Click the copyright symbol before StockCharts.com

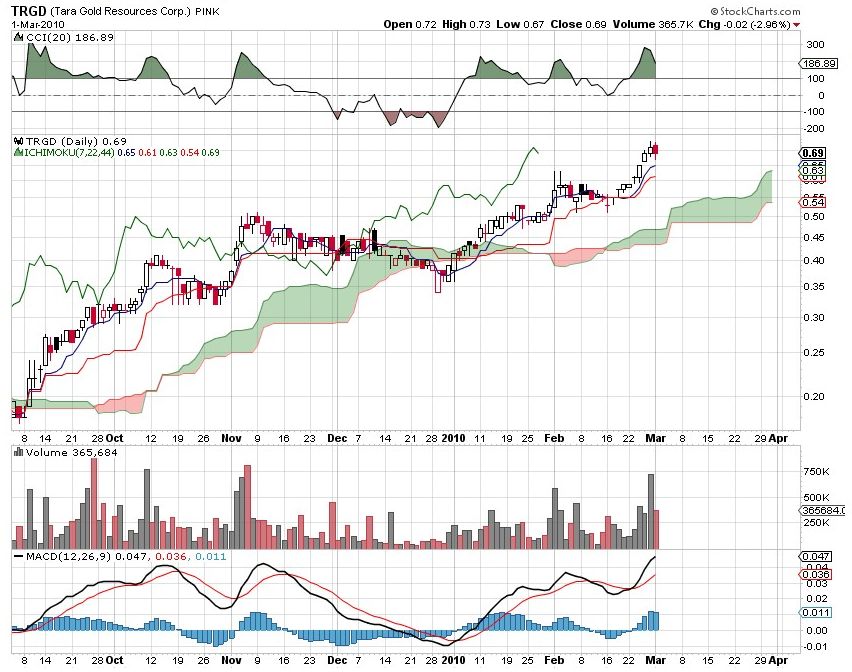click(716, 11)
